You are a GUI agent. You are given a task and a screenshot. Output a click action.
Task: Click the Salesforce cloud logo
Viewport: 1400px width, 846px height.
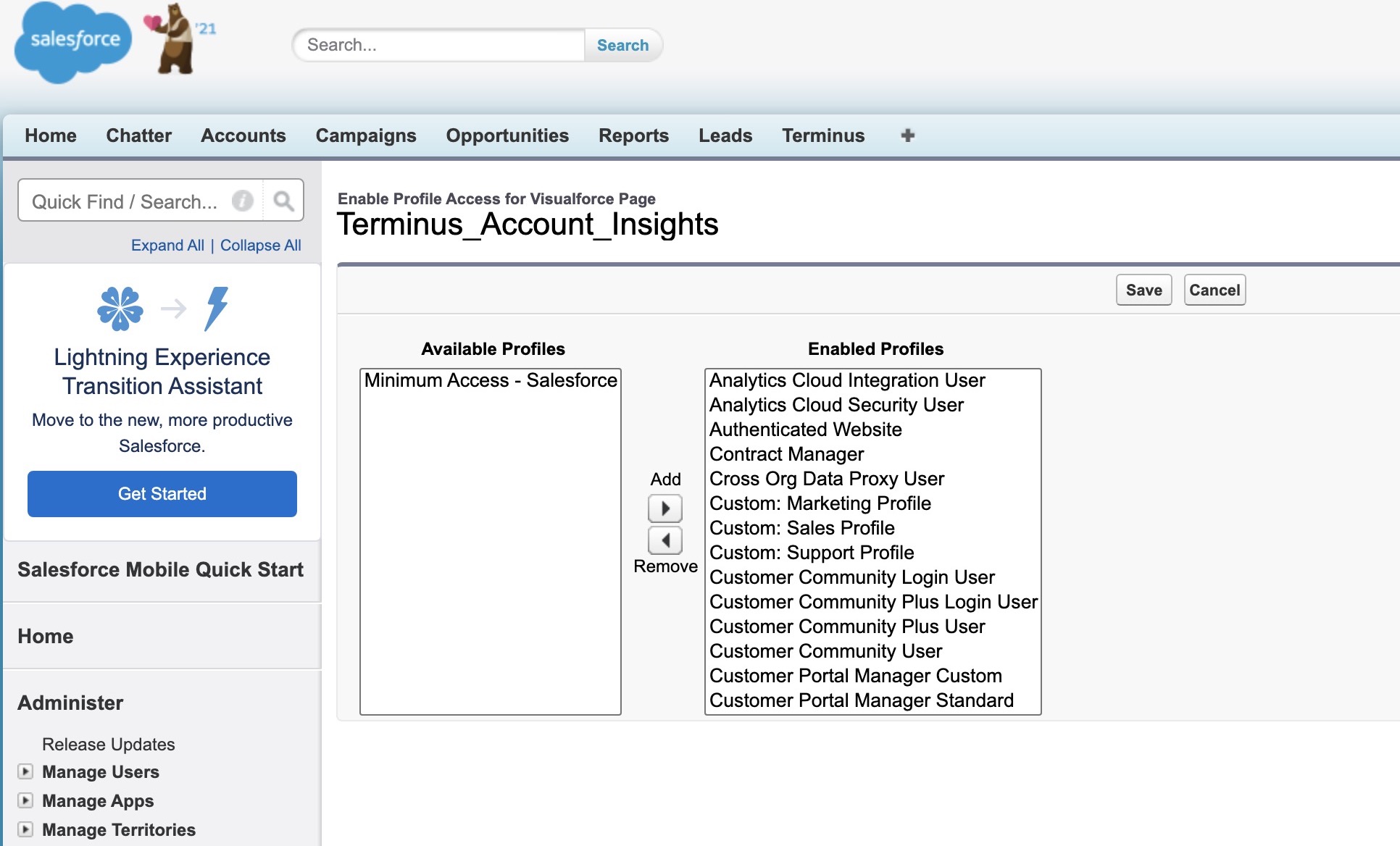point(73,42)
